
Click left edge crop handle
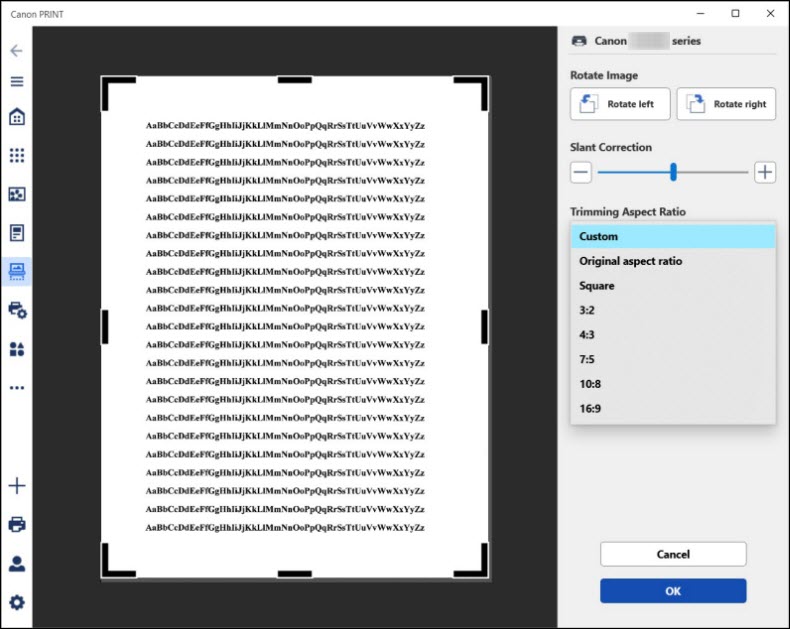(105, 327)
